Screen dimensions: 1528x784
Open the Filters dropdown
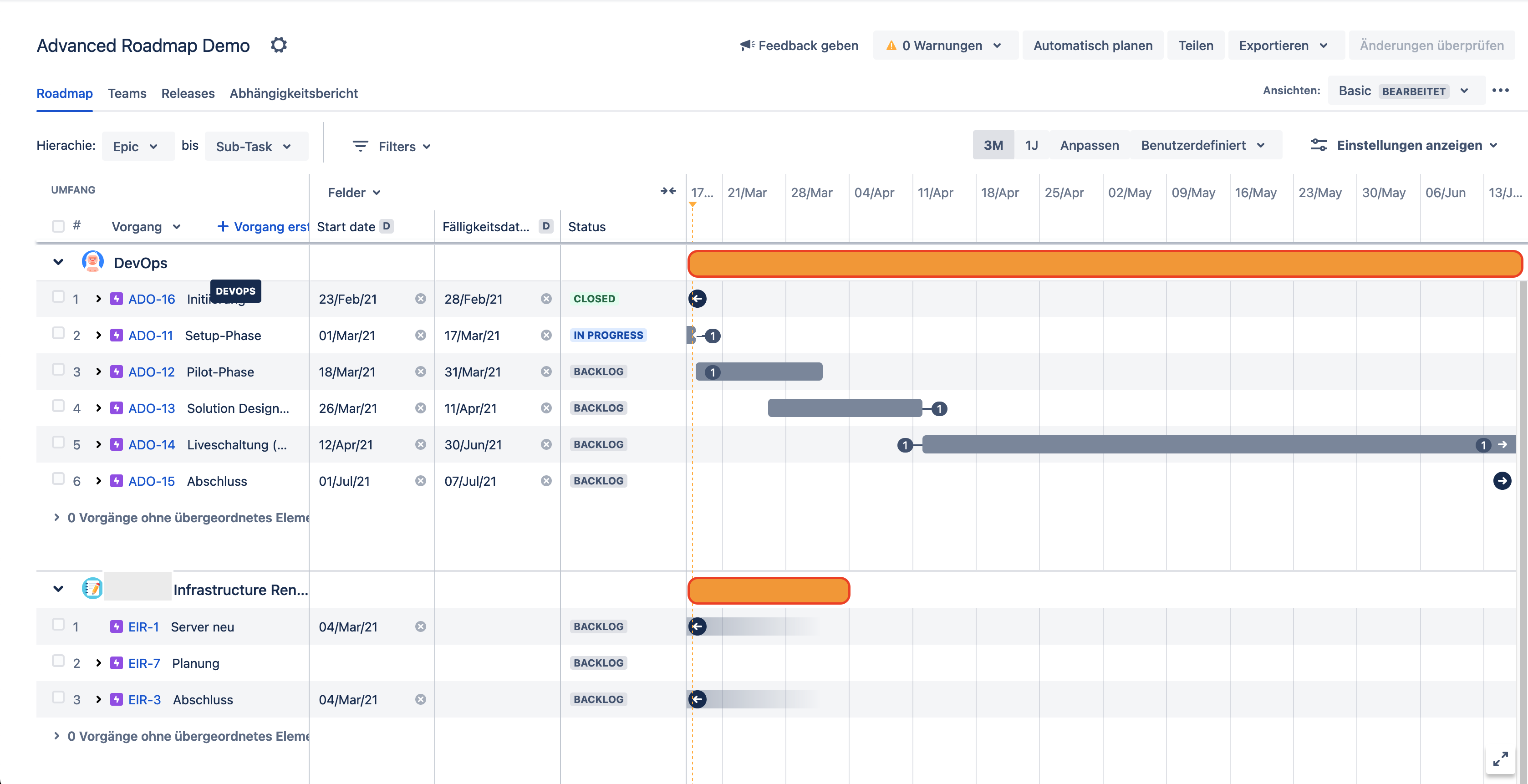(x=392, y=146)
